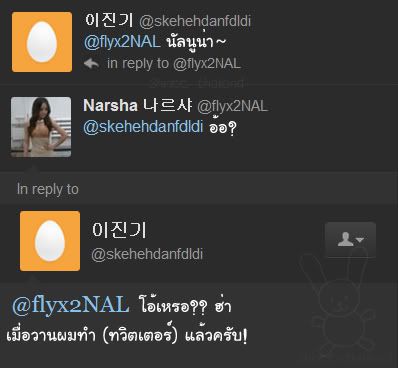Open large 이진기 name in profile header
The height and width of the screenshot is (368, 398).
point(119,230)
